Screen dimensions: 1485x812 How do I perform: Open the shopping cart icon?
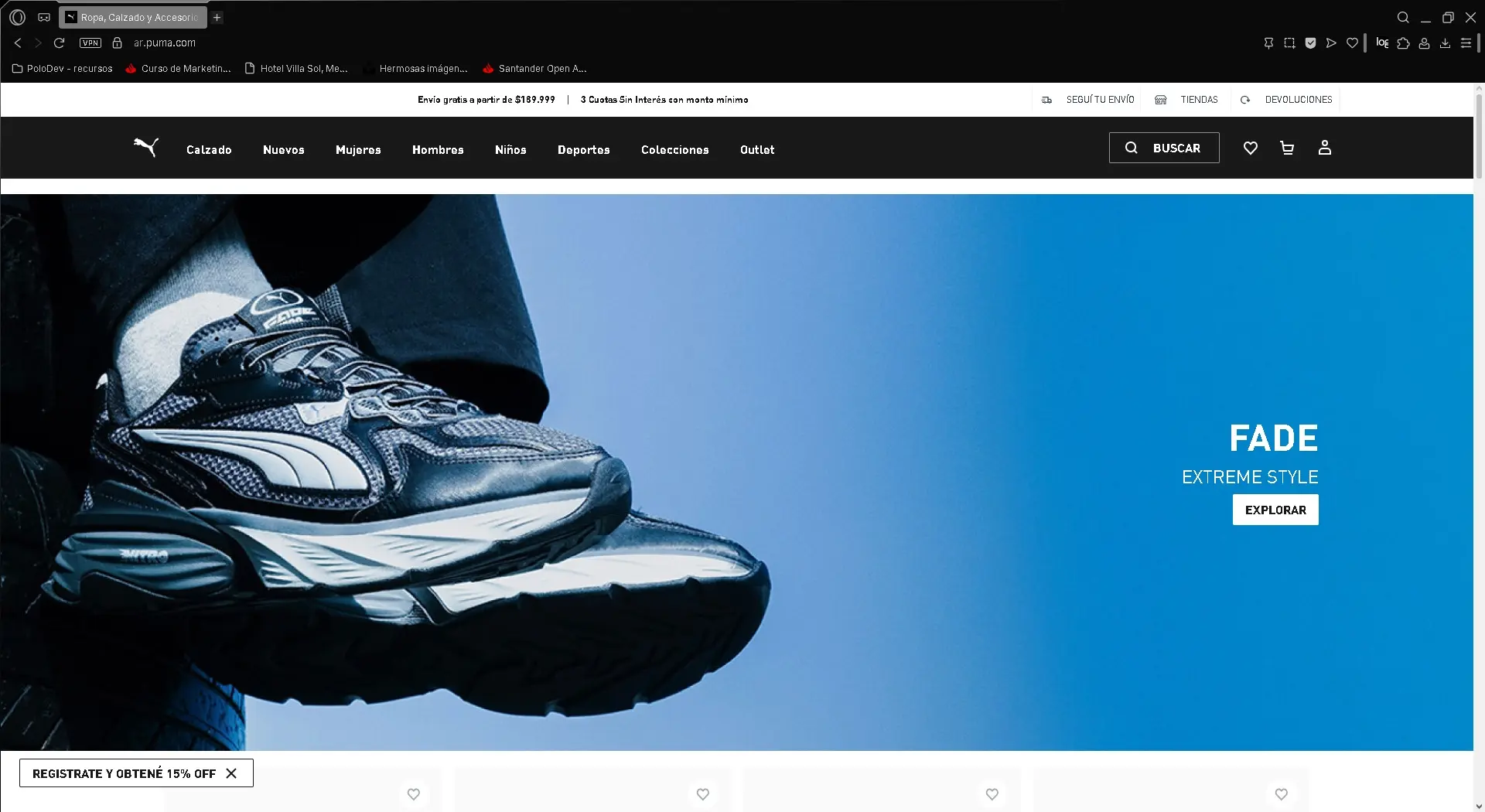tap(1287, 148)
